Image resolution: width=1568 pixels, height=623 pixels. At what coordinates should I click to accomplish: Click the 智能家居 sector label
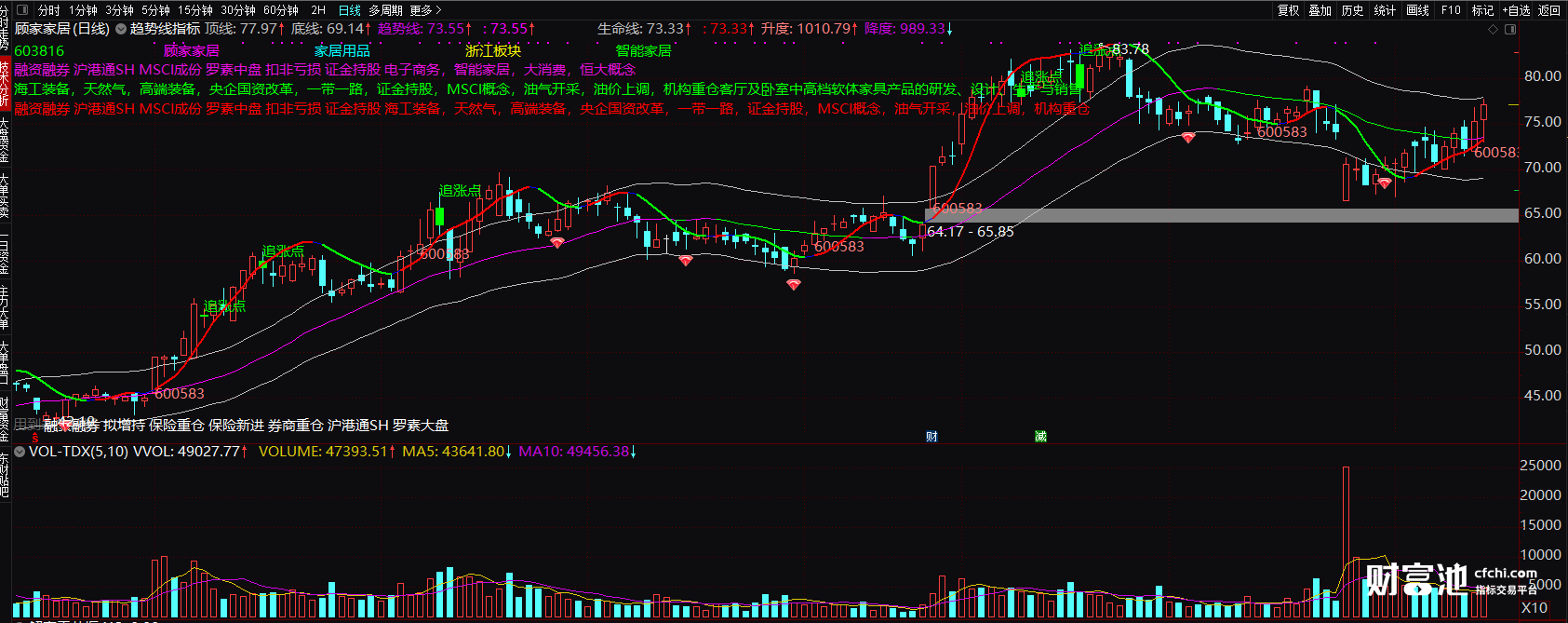pyautogui.click(x=644, y=51)
